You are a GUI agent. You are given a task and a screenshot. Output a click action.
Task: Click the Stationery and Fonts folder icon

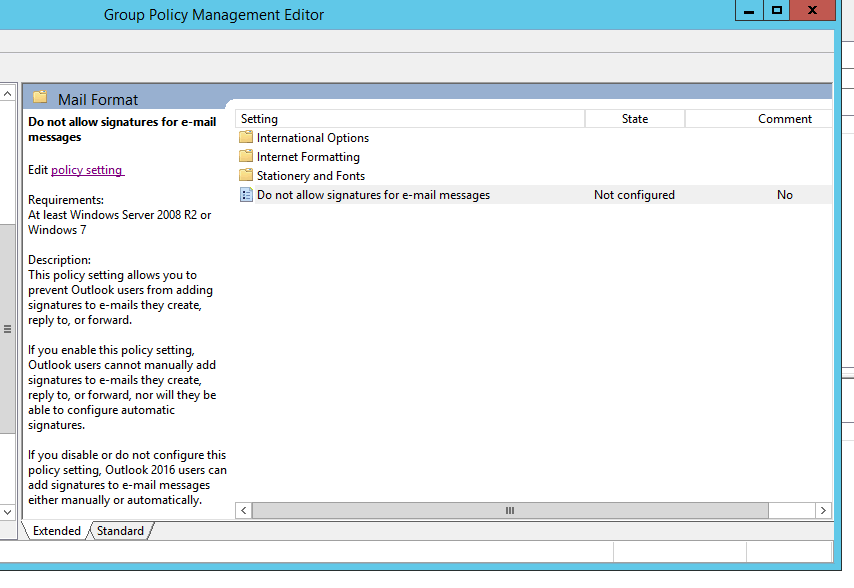click(246, 176)
